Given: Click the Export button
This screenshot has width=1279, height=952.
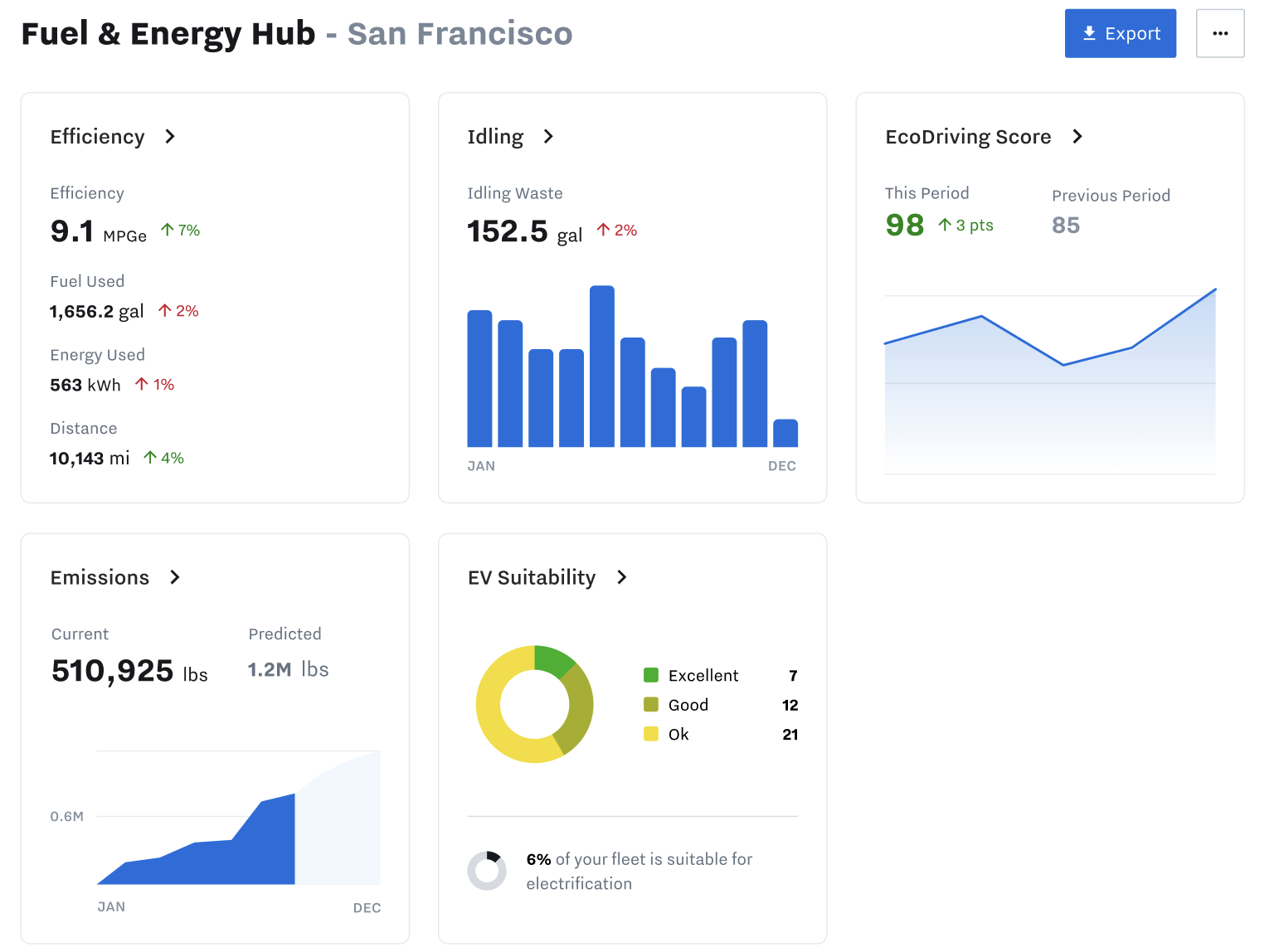Looking at the screenshot, I should click(x=1121, y=32).
